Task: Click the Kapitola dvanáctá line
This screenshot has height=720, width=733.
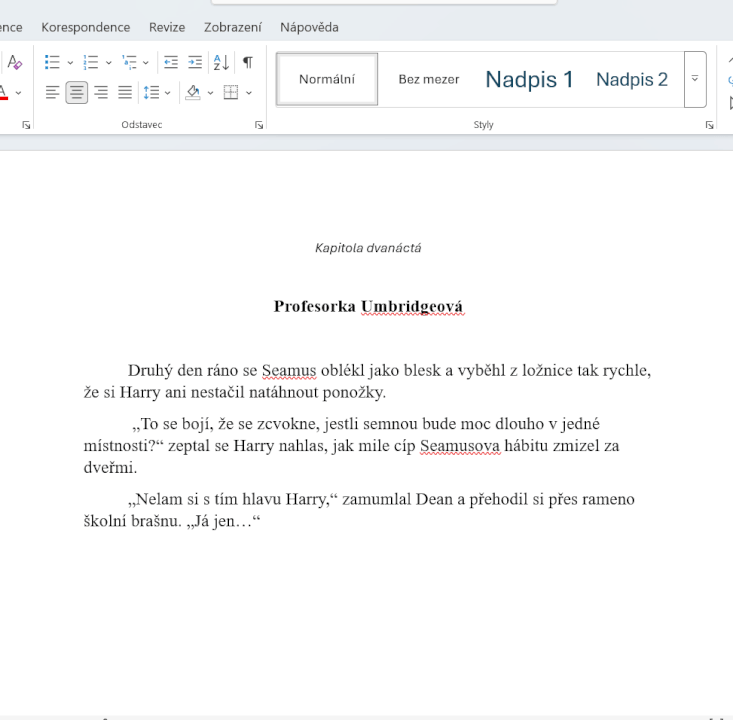Action: (x=368, y=248)
